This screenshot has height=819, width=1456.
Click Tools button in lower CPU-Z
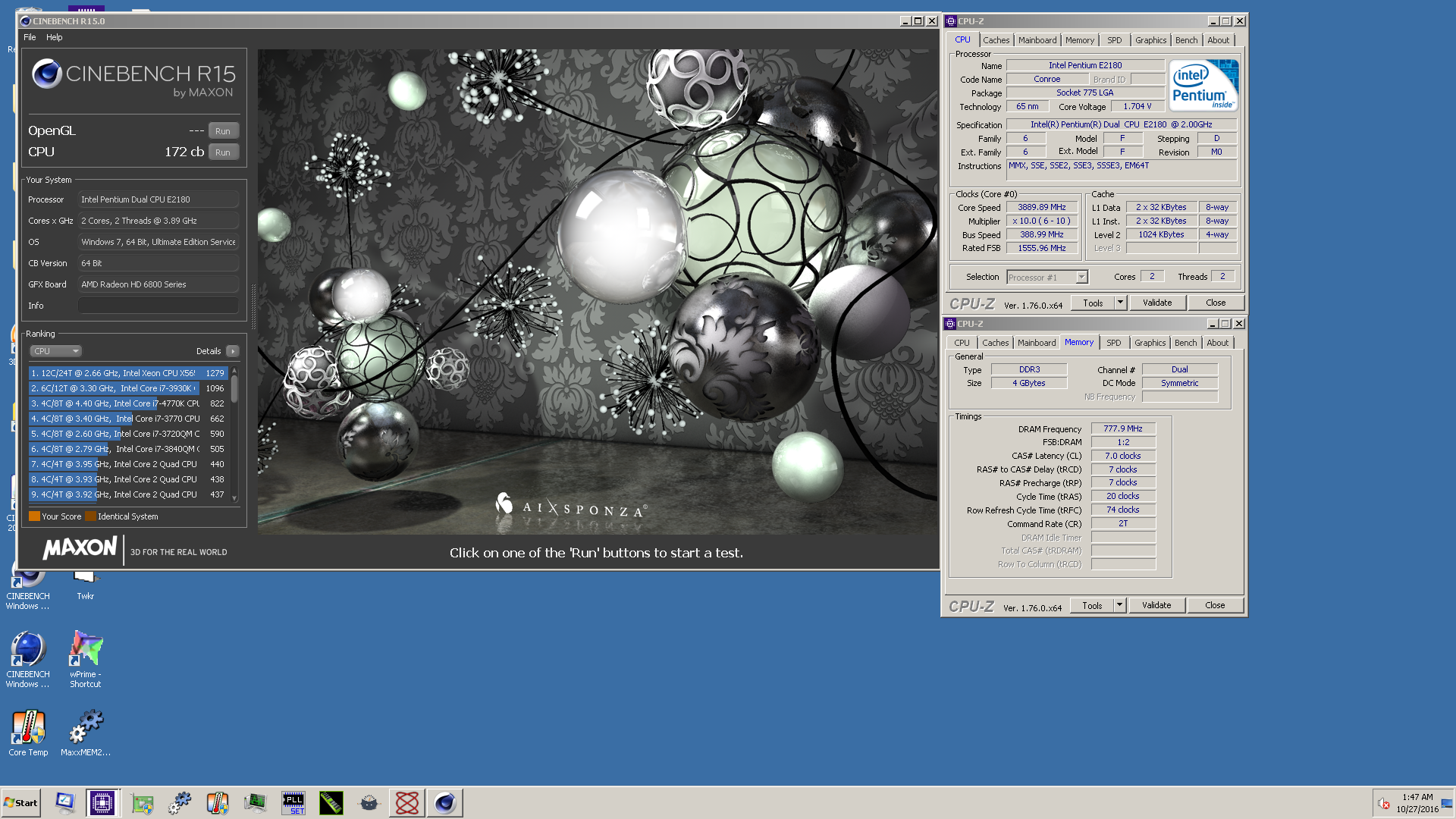1092,605
